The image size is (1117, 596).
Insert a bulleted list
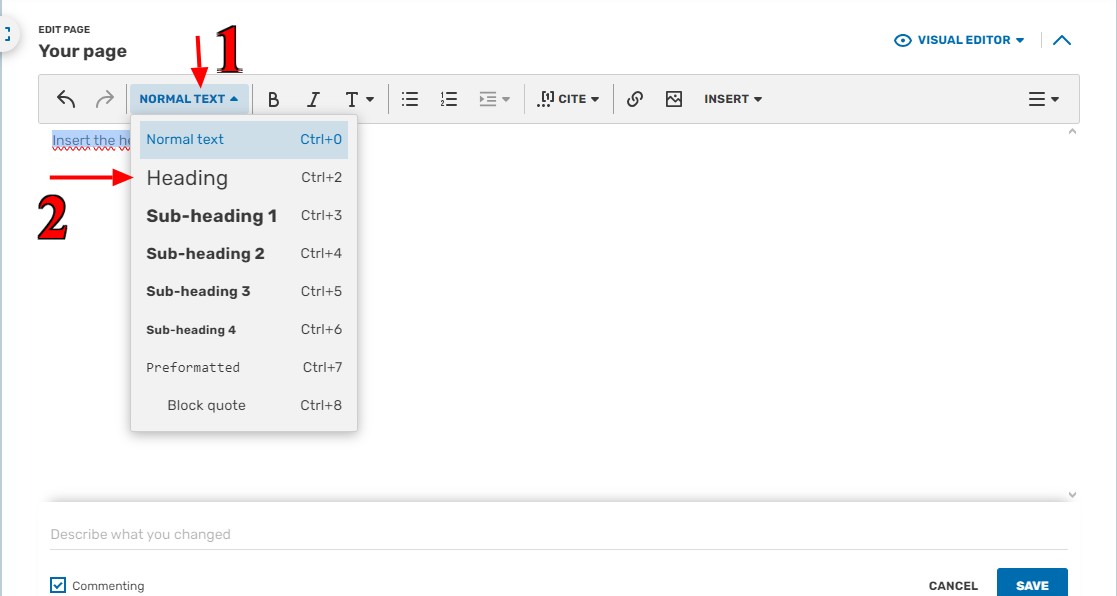[x=410, y=99]
